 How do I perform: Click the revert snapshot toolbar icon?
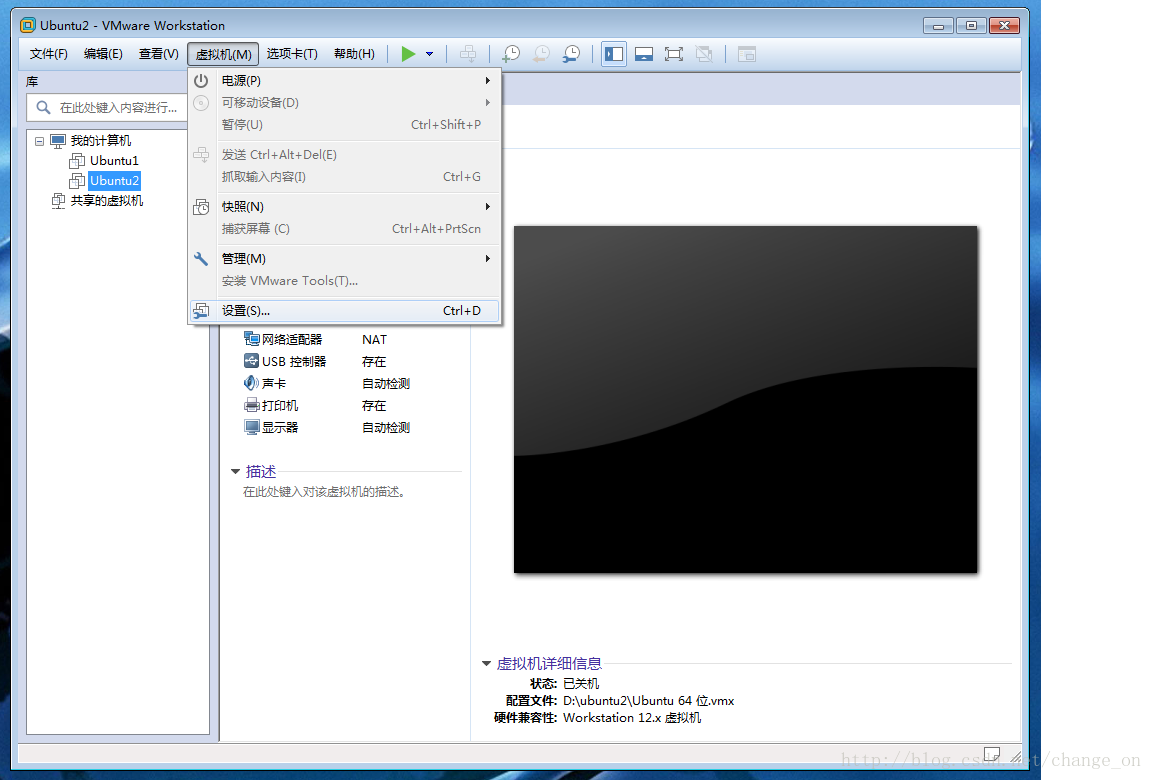click(x=541, y=54)
